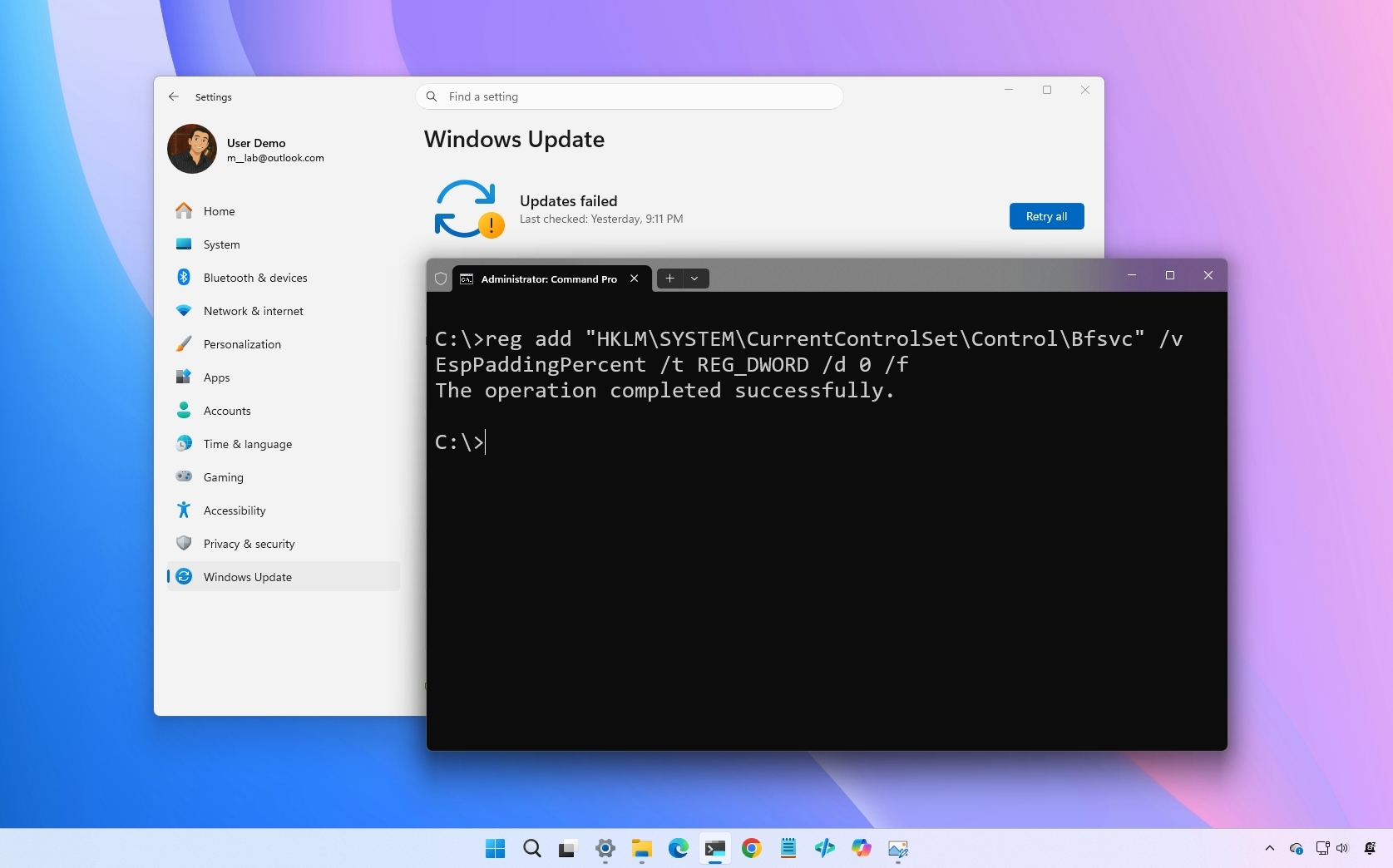Screen dimensions: 1393x868
Task: Open Notepad from taskbar
Action: 788,848
